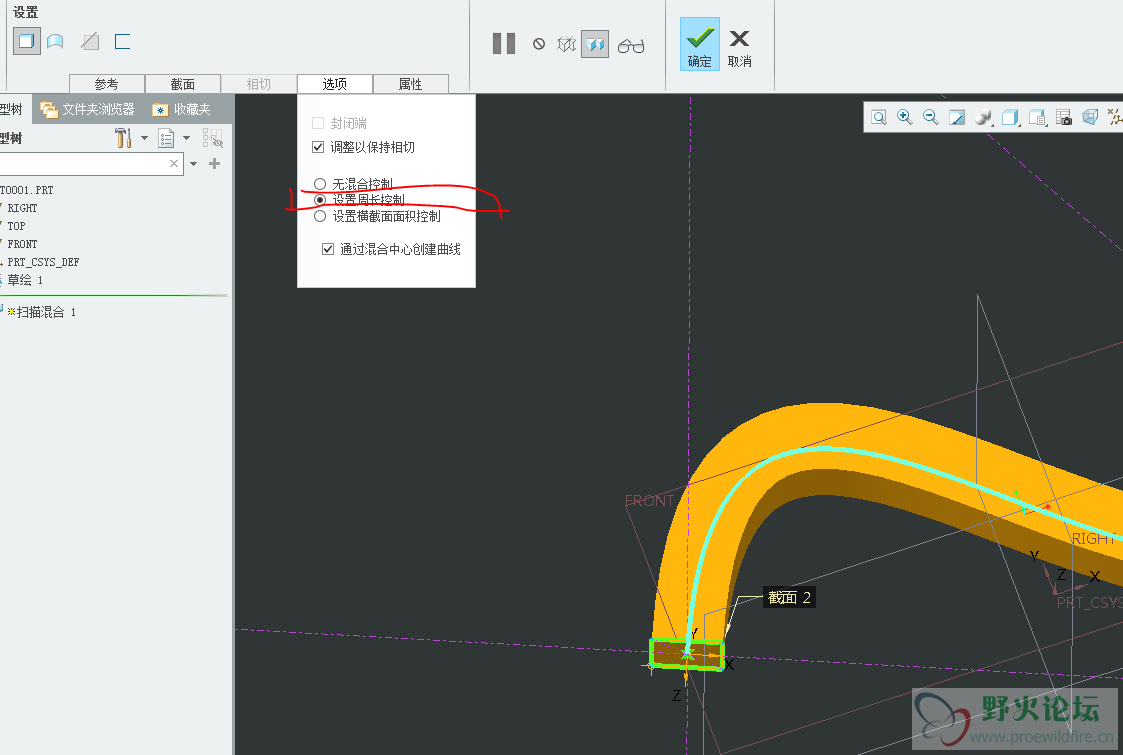Open the display style spheres icon
This screenshot has width=1123, height=755.
[984, 117]
